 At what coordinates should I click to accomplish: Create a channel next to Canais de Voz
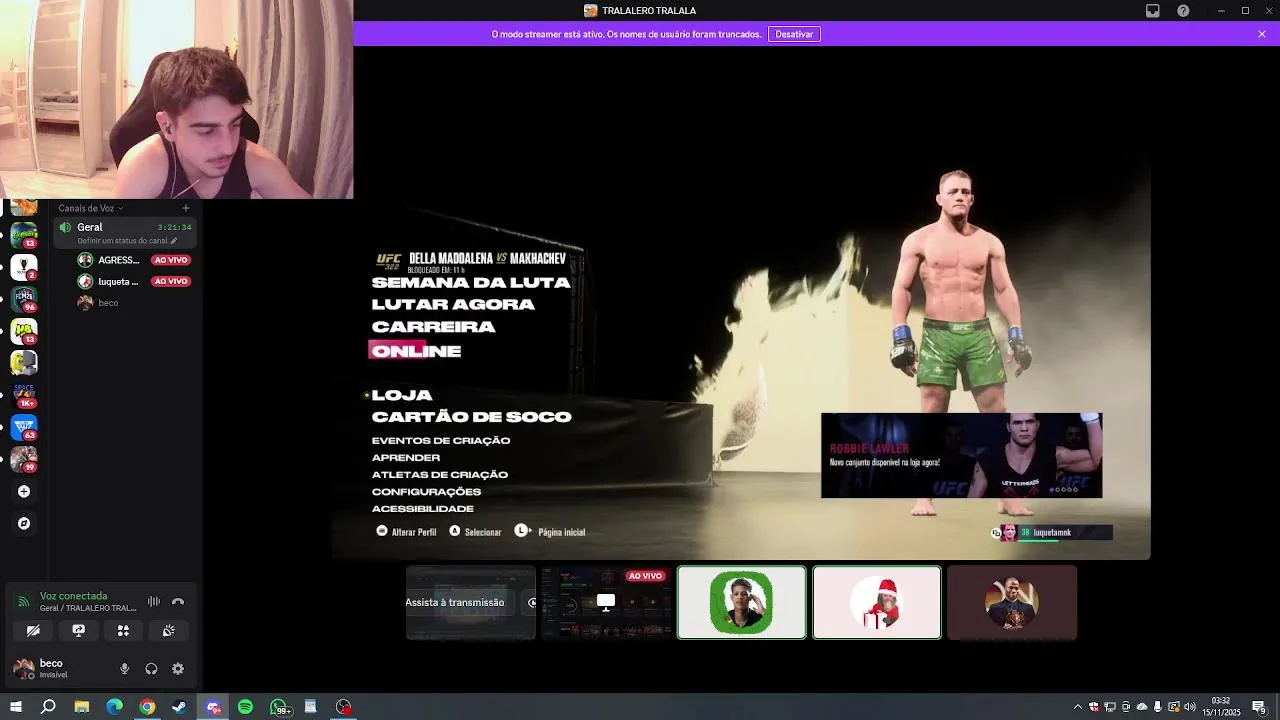pyautogui.click(x=186, y=208)
